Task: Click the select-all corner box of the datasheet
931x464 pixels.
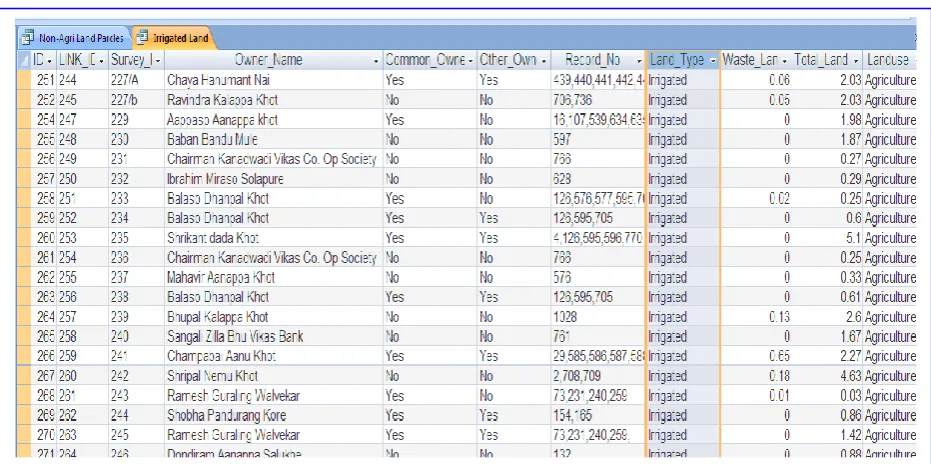Action: (x=24, y=60)
